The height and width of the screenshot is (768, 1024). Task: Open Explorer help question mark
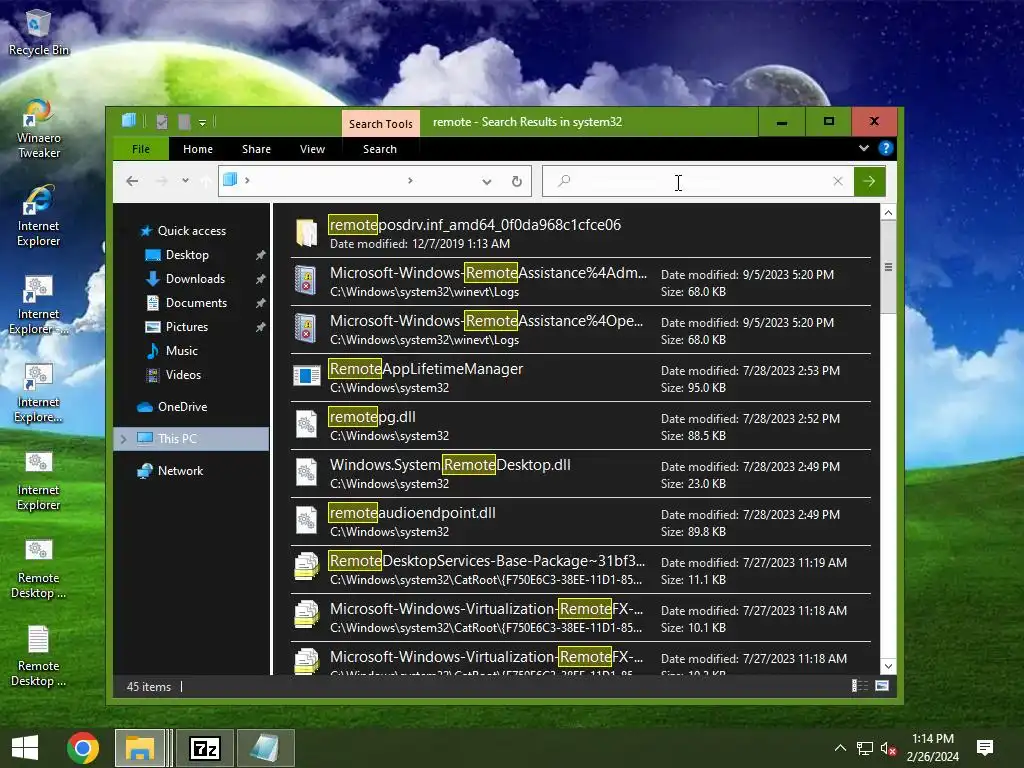click(x=886, y=148)
